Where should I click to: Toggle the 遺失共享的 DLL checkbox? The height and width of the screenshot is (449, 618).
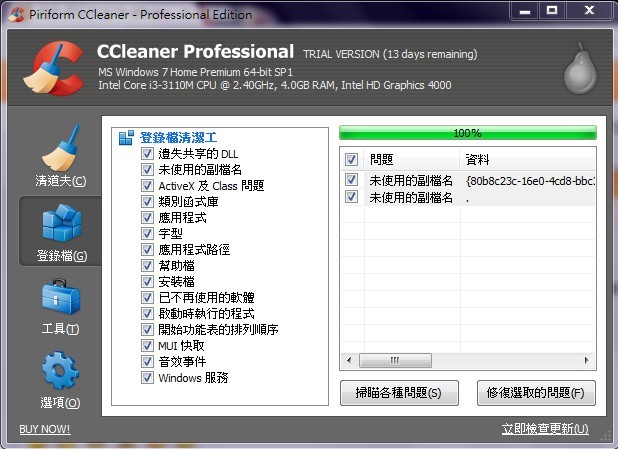click(147, 153)
